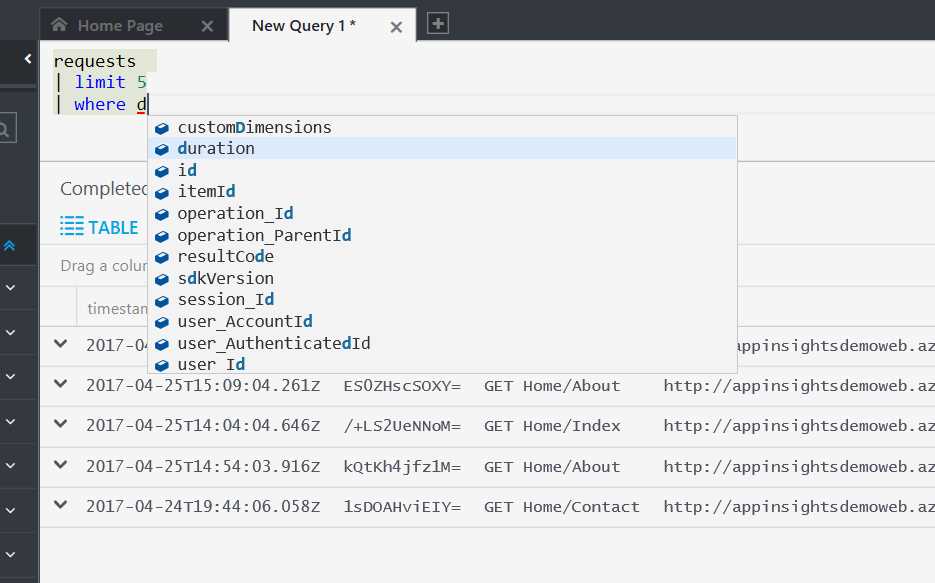Expand a collapsed section chevron in the sidebar
Viewport: 935px width, 583px height.
pos(10,288)
